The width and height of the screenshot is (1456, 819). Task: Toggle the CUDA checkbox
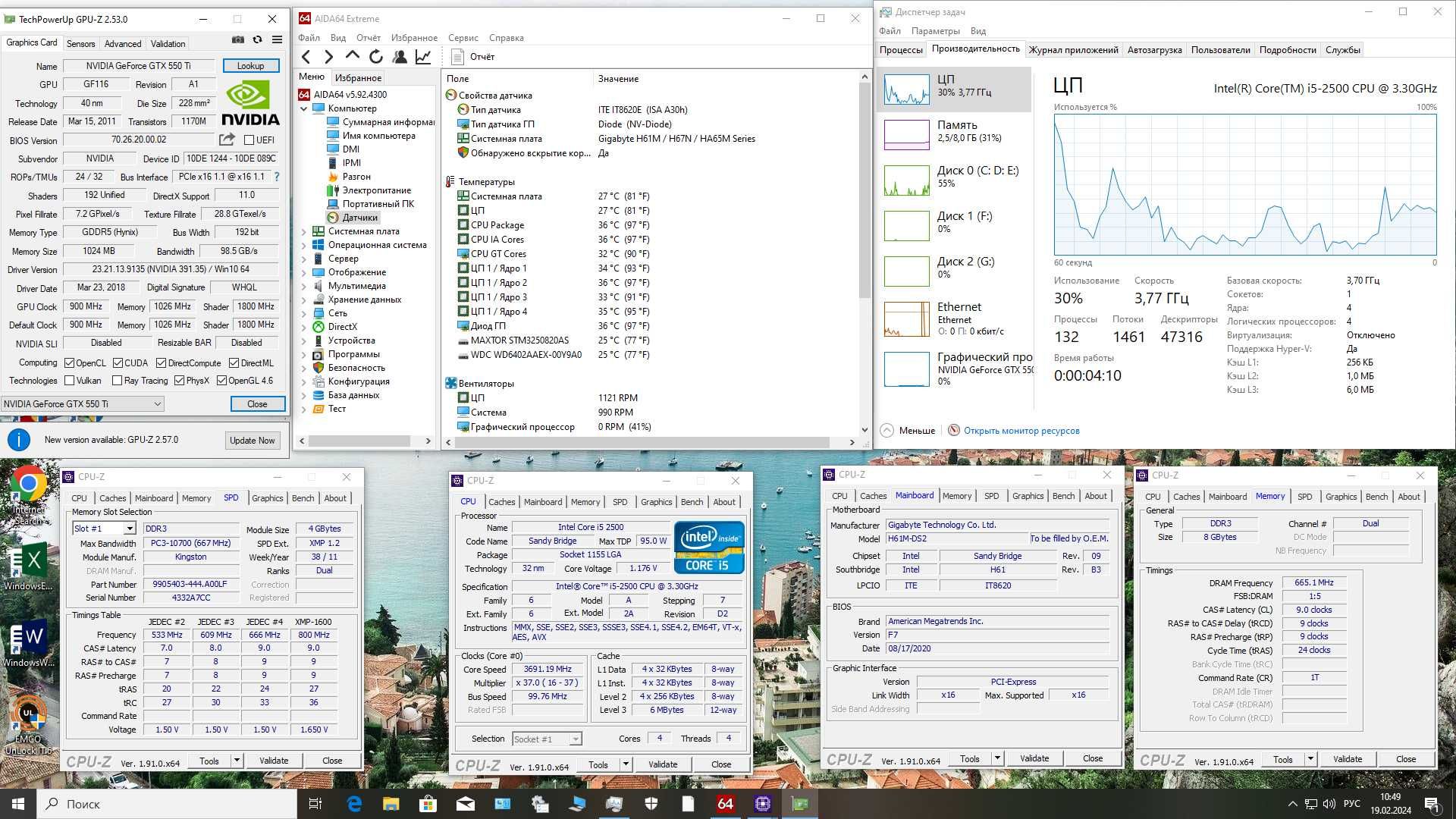[x=118, y=363]
